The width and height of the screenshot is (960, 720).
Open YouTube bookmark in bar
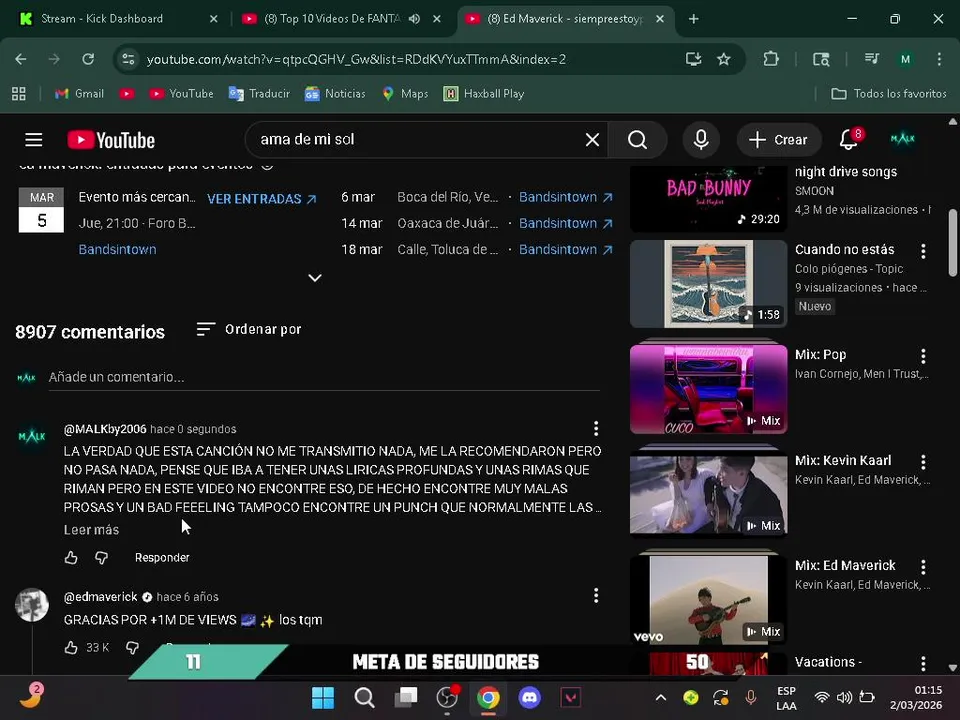[182, 94]
